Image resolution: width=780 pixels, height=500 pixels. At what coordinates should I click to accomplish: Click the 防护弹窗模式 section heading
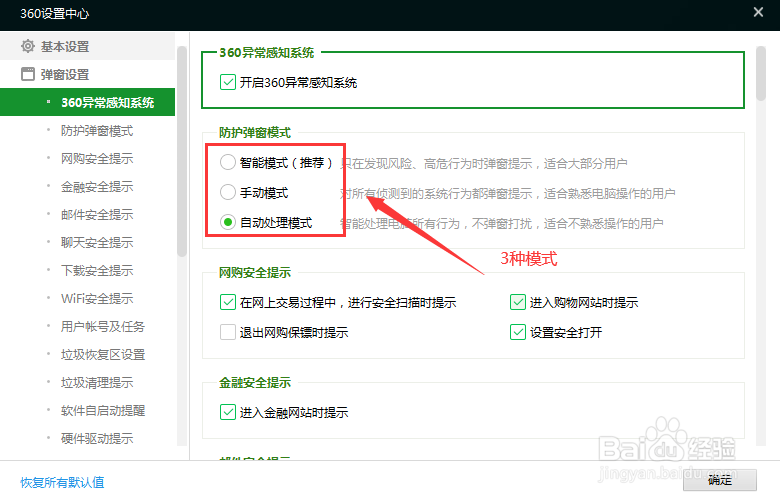click(255, 132)
